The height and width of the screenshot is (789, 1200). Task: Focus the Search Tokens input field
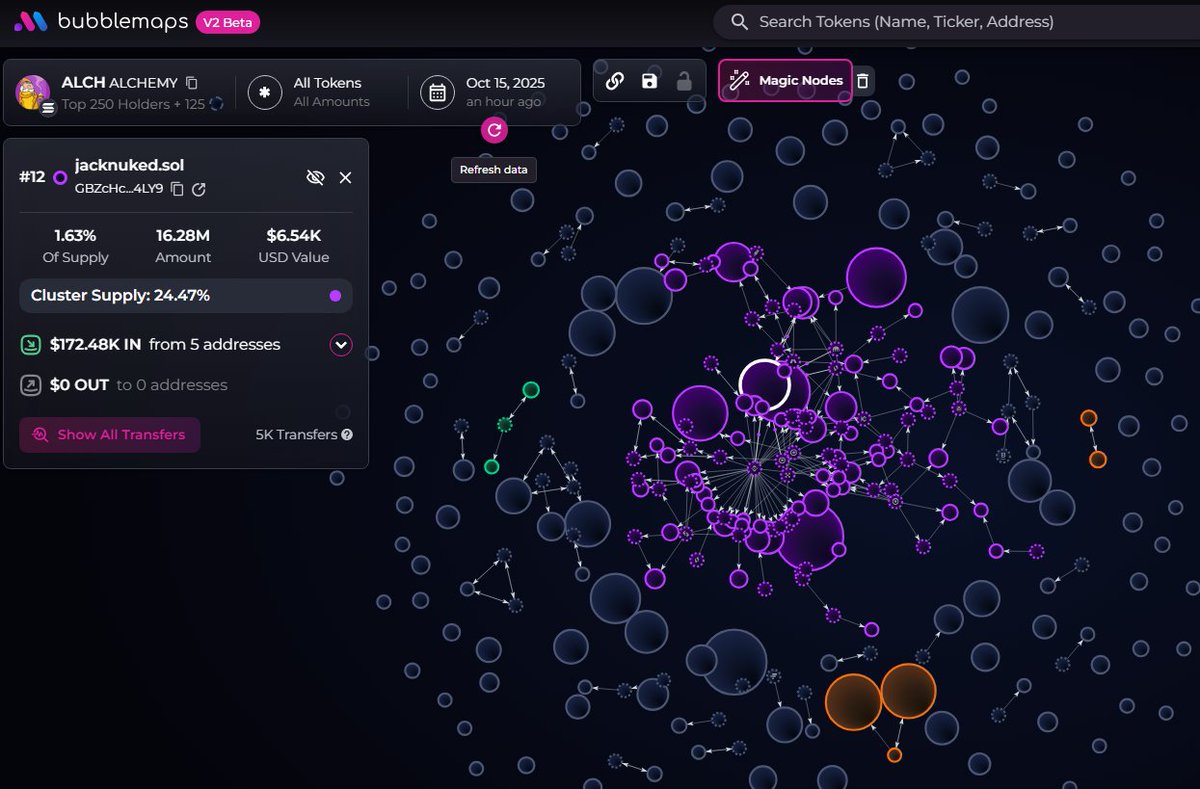[x=956, y=22]
